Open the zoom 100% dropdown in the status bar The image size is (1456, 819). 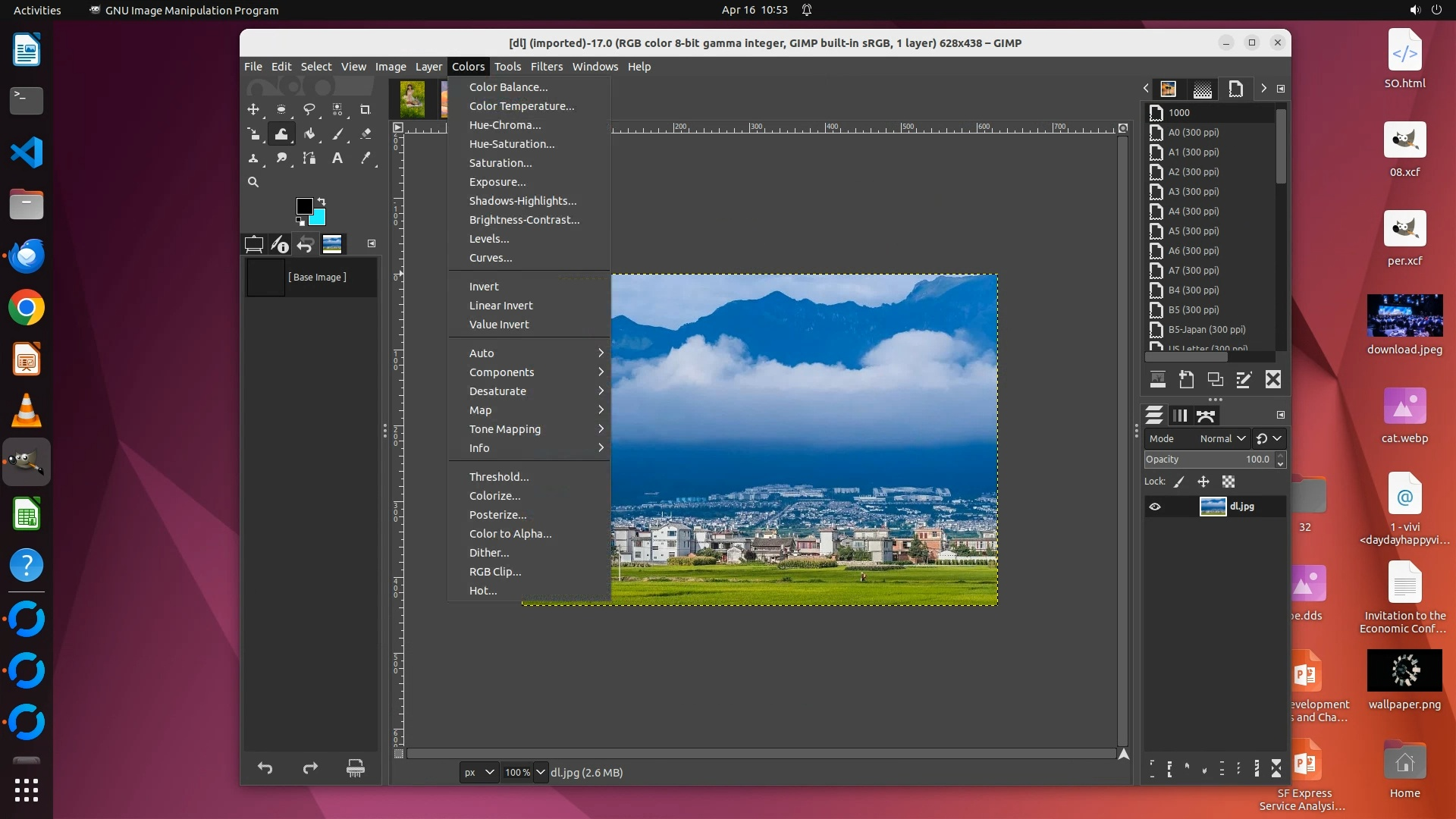pos(540,772)
